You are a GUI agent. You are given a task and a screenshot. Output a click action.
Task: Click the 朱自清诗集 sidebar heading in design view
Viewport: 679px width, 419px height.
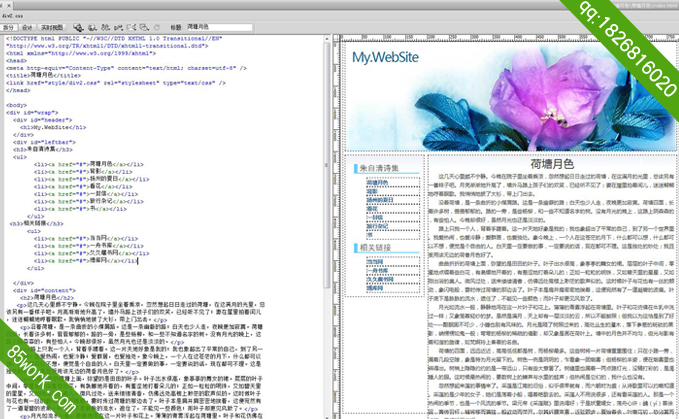(x=379, y=168)
